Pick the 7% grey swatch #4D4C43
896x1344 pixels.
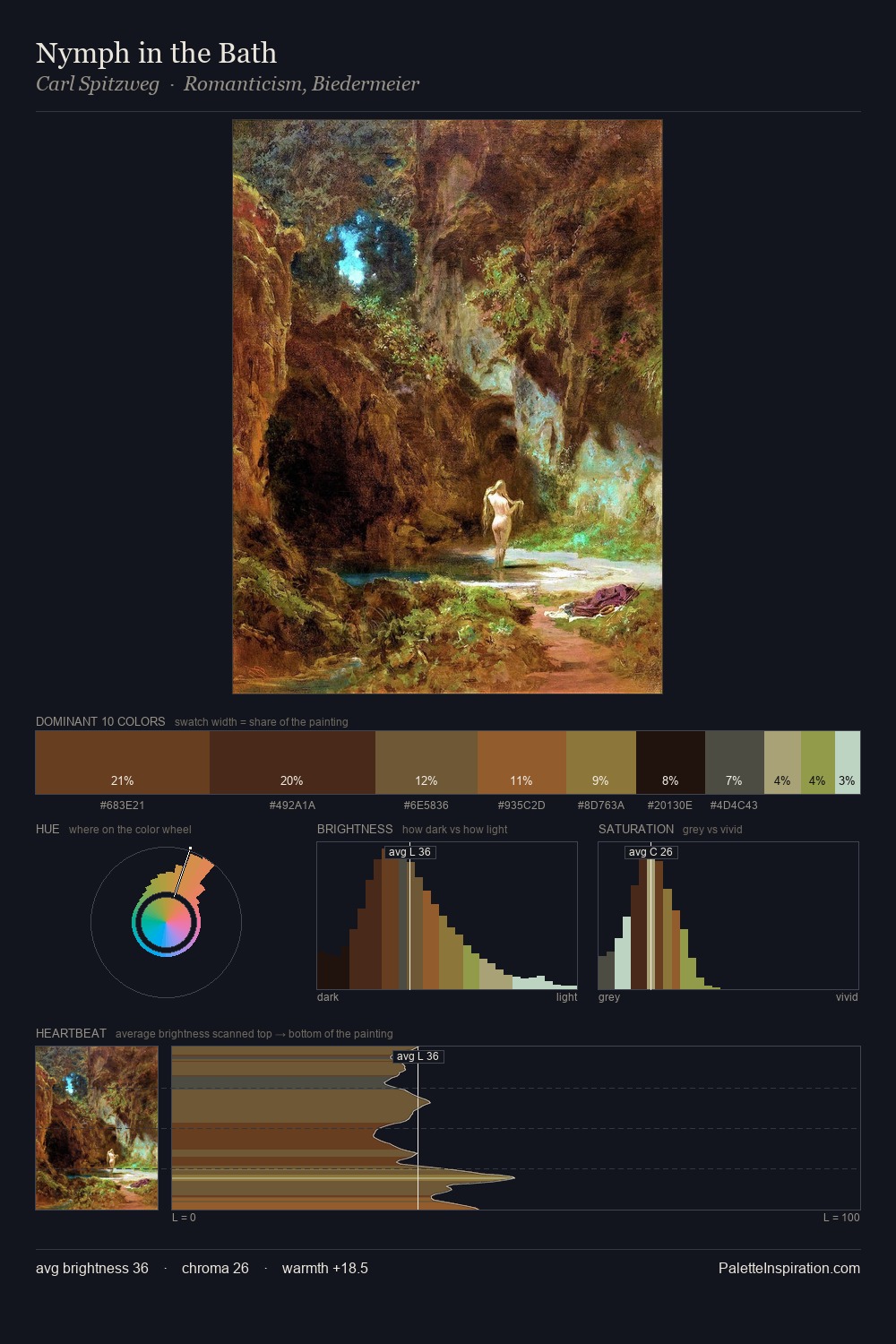pyautogui.click(x=735, y=762)
